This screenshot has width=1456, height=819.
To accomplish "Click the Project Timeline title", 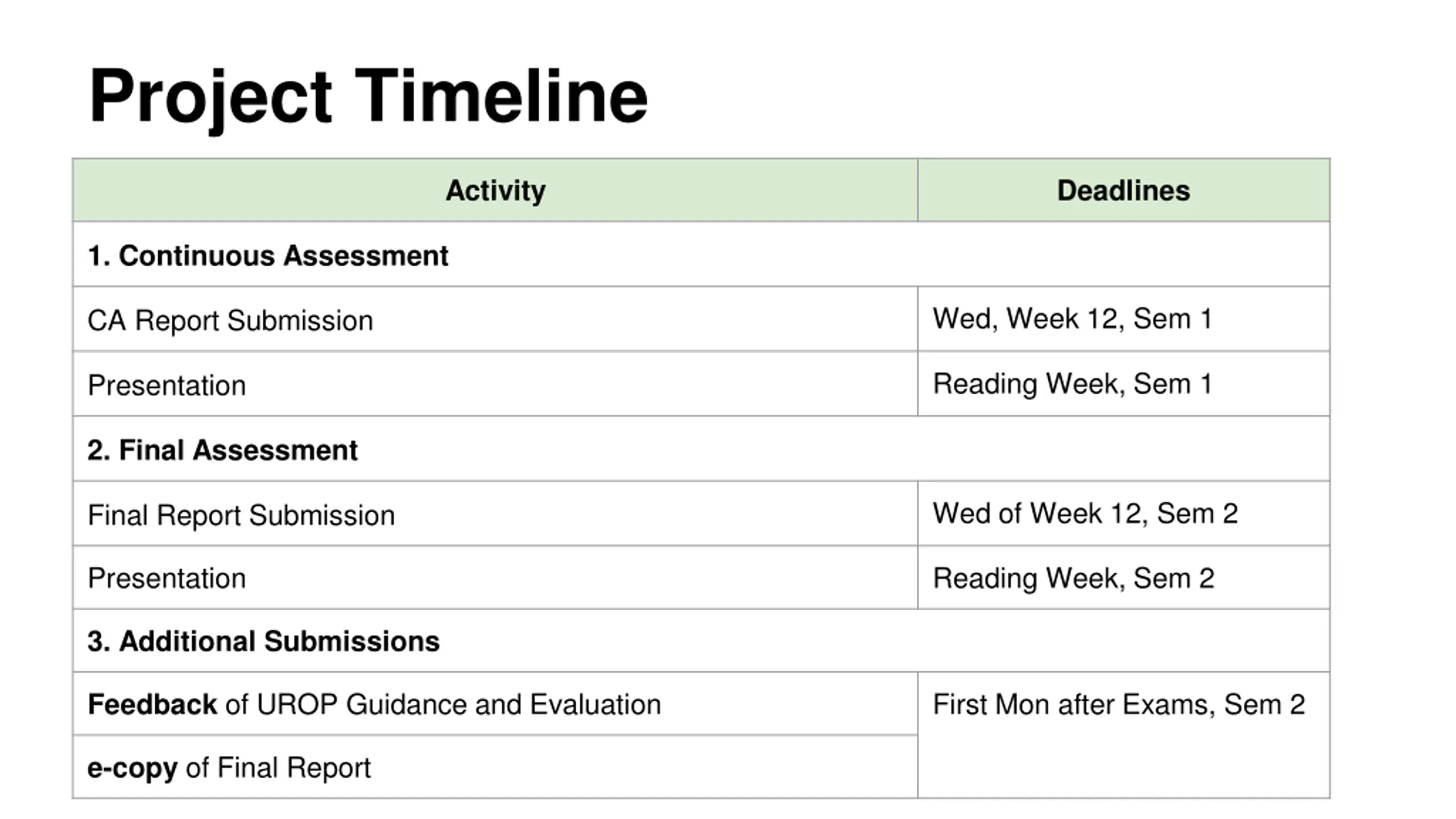I will (368, 97).
